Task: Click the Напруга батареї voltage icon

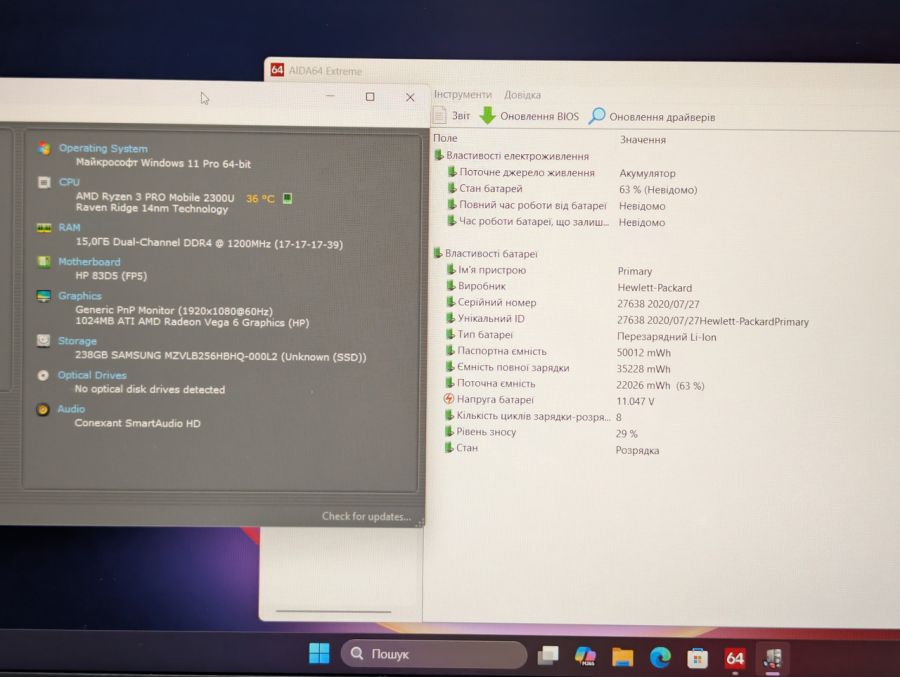Action: [x=448, y=399]
